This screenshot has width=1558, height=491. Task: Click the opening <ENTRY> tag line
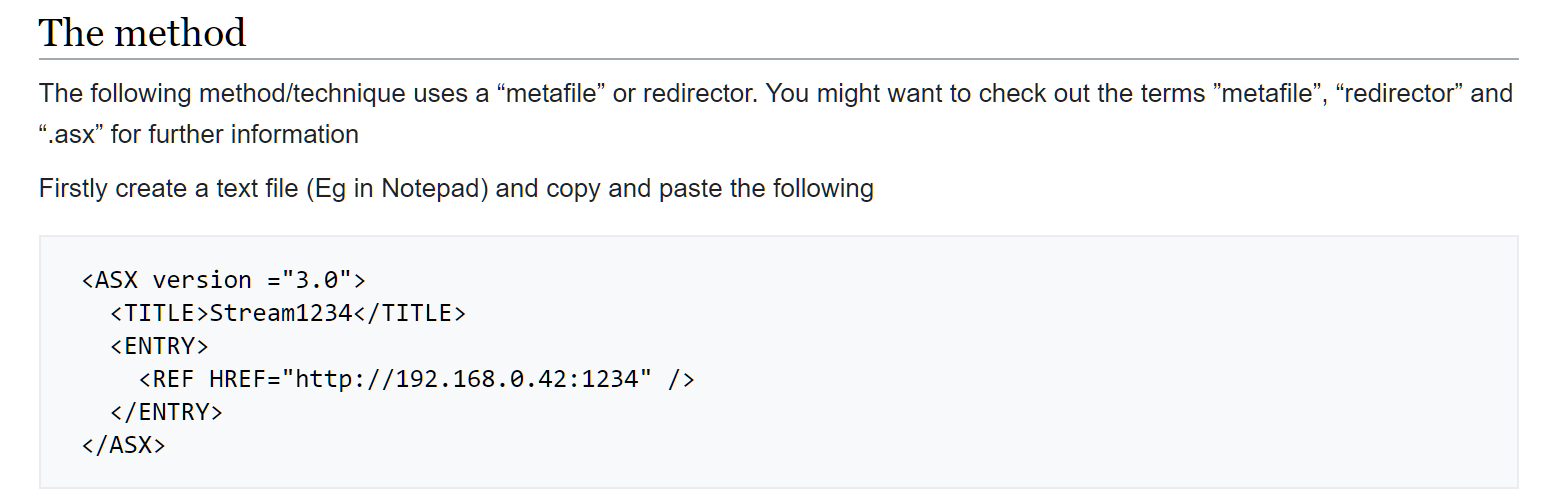coord(160,346)
